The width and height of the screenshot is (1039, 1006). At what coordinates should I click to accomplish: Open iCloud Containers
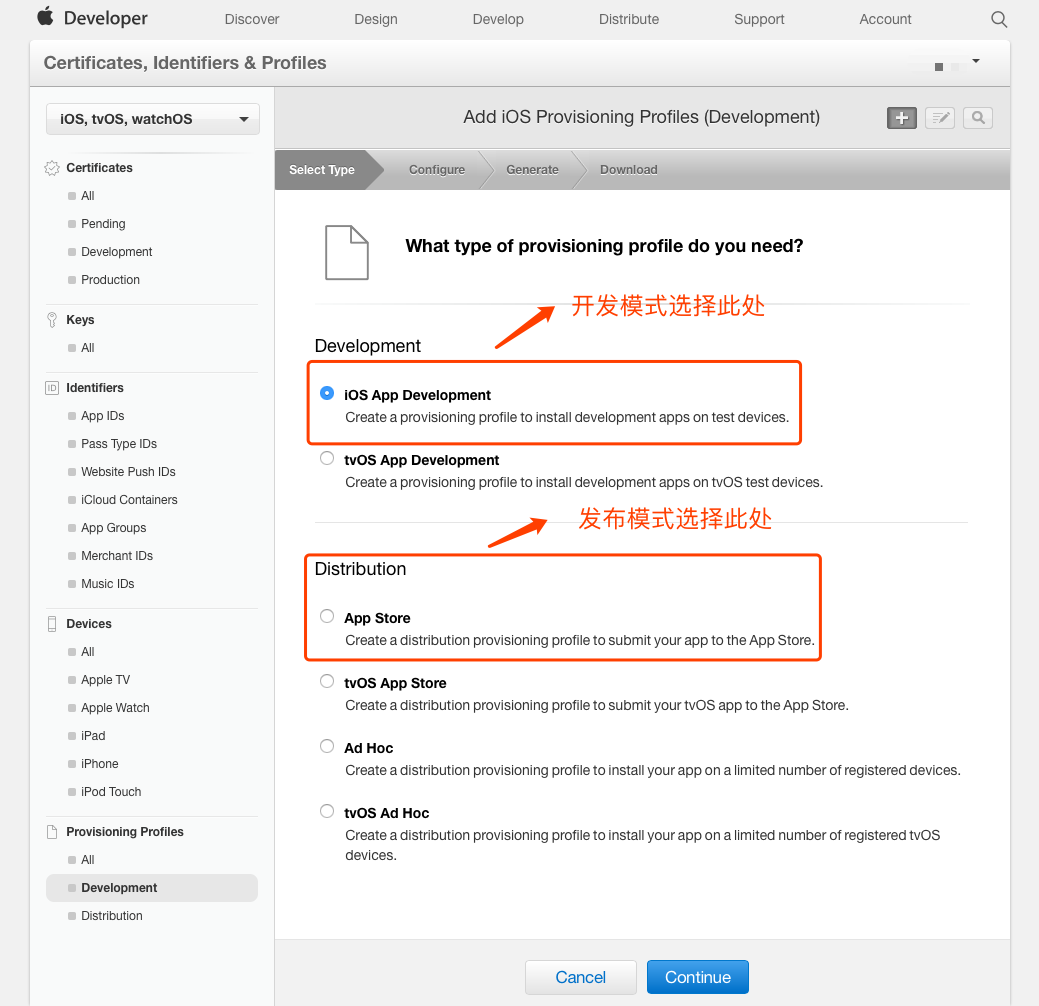coord(129,500)
